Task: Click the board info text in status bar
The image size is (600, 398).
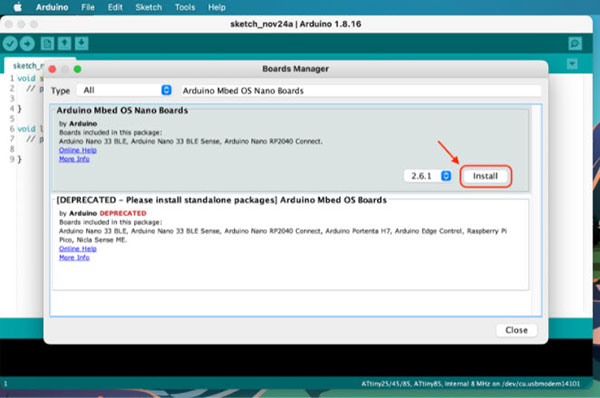Action: pyautogui.click(x=471, y=383)
